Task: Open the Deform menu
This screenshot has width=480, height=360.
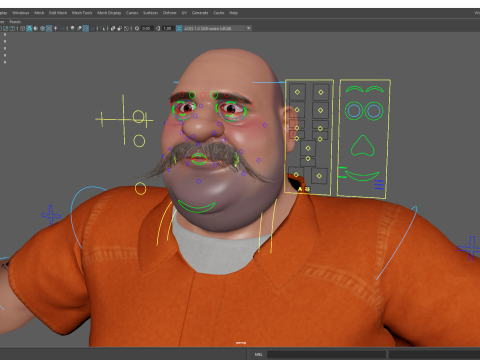Action: click(170, 13)
